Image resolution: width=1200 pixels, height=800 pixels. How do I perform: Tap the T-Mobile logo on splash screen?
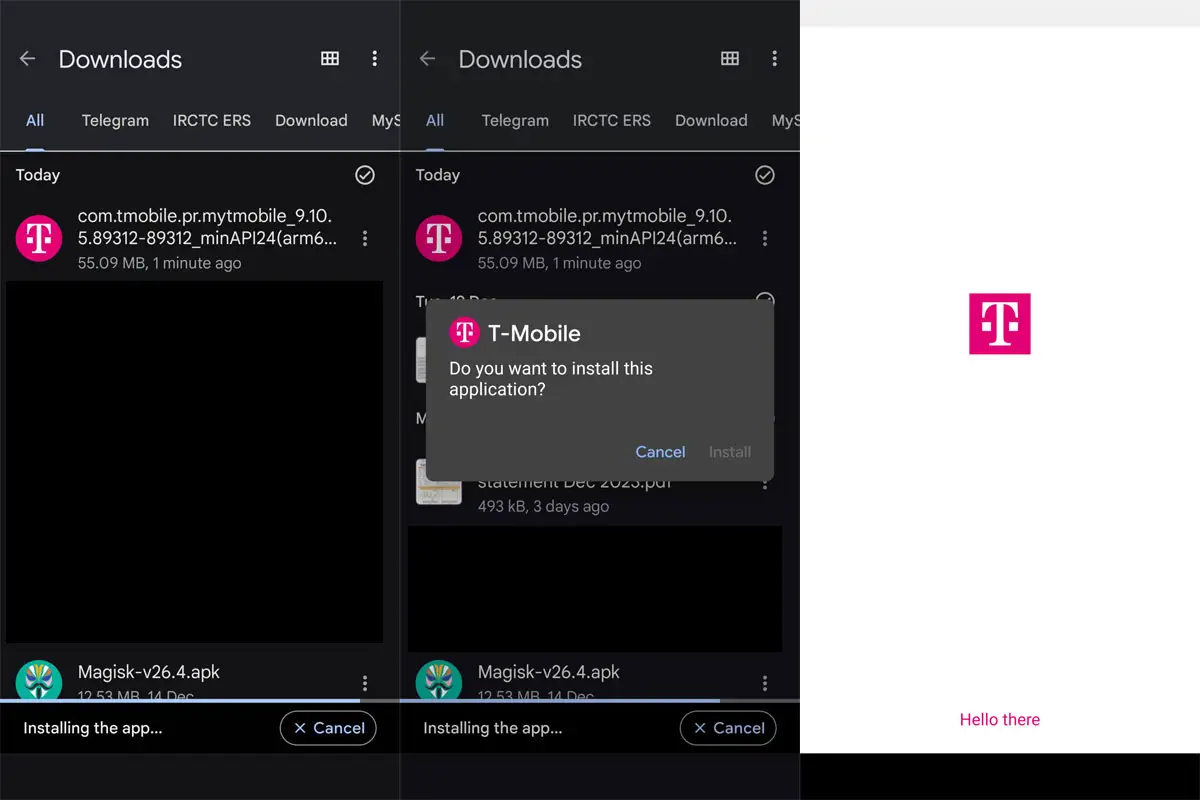[x=999, y=323]
